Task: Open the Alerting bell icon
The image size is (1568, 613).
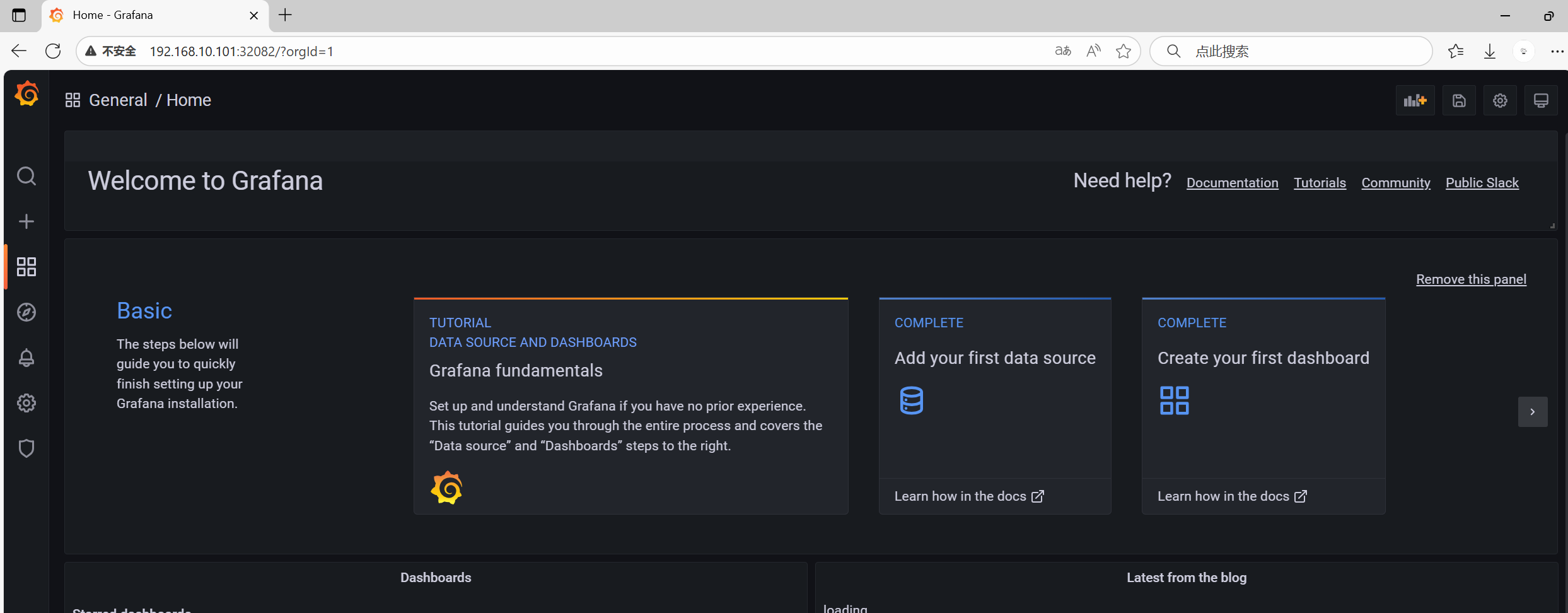Action: pyautogui.click(x=26, y=358)
